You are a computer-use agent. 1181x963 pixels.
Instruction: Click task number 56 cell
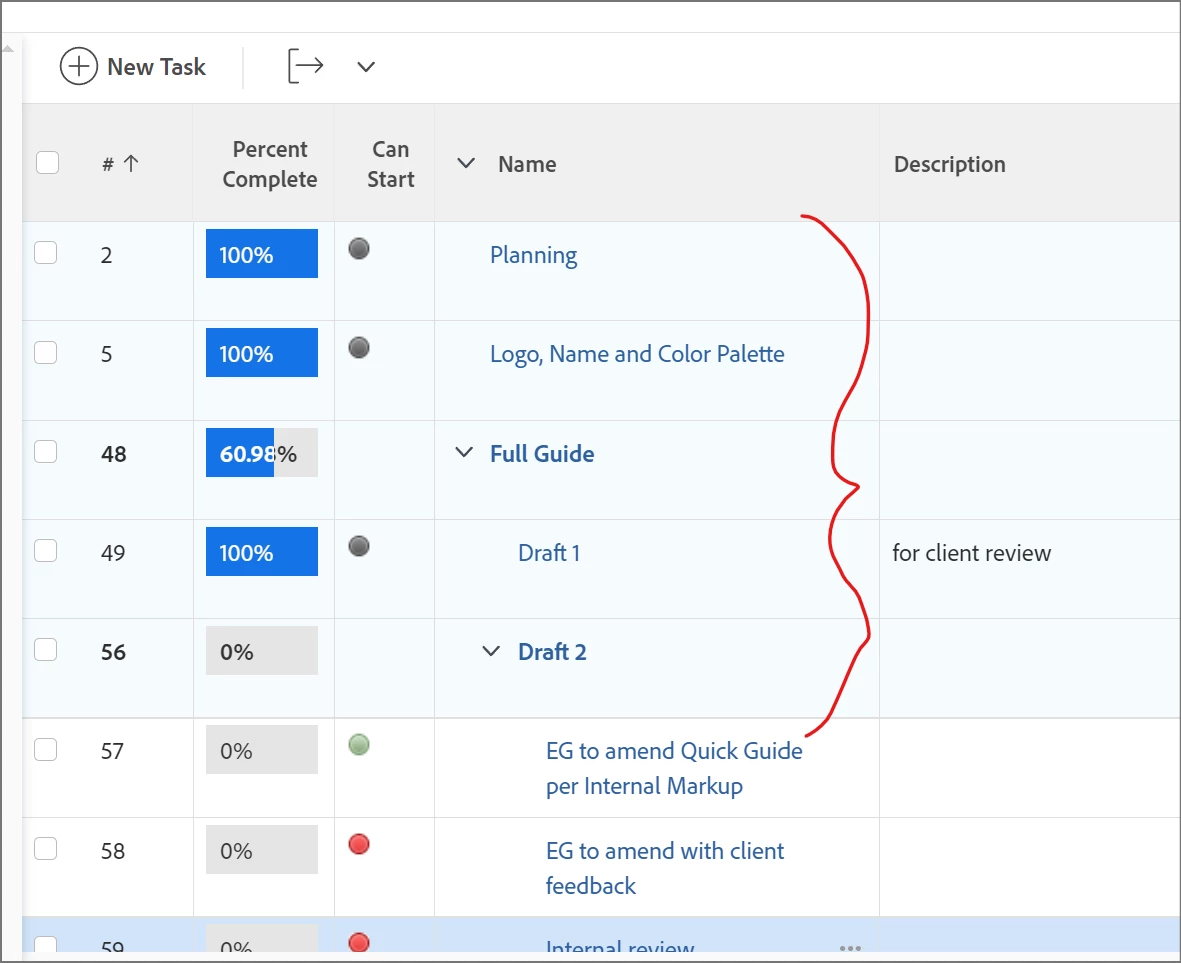114,652
